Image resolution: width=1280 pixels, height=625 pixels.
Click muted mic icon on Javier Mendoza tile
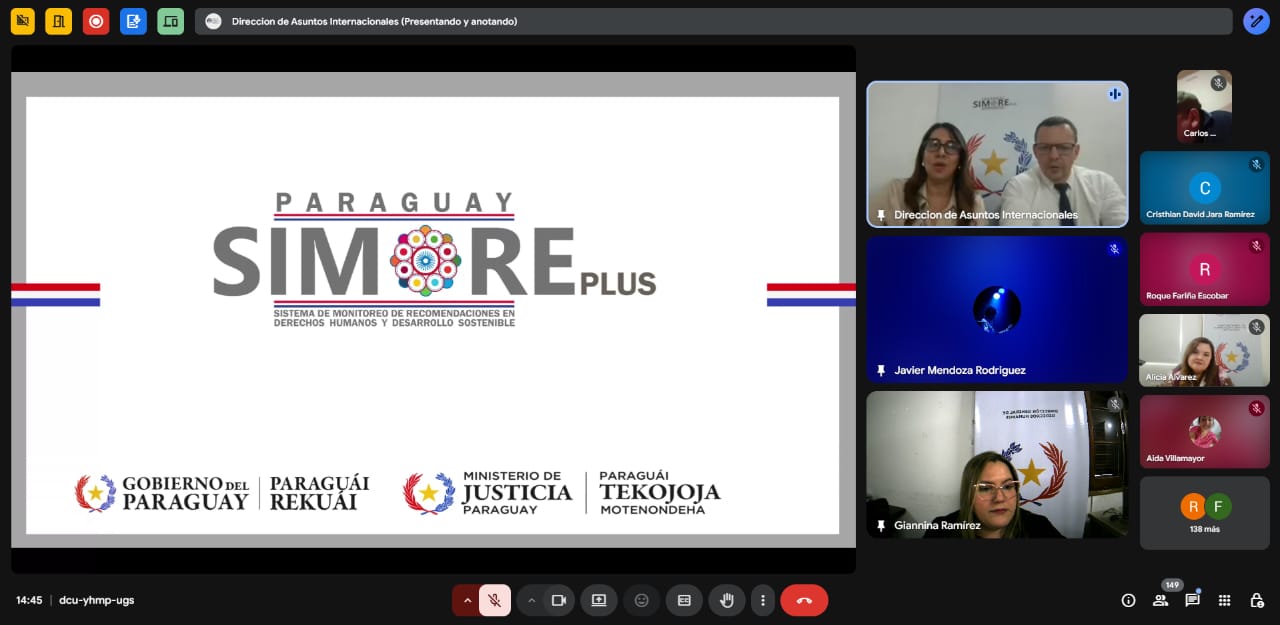click(x=1113, y=249)
